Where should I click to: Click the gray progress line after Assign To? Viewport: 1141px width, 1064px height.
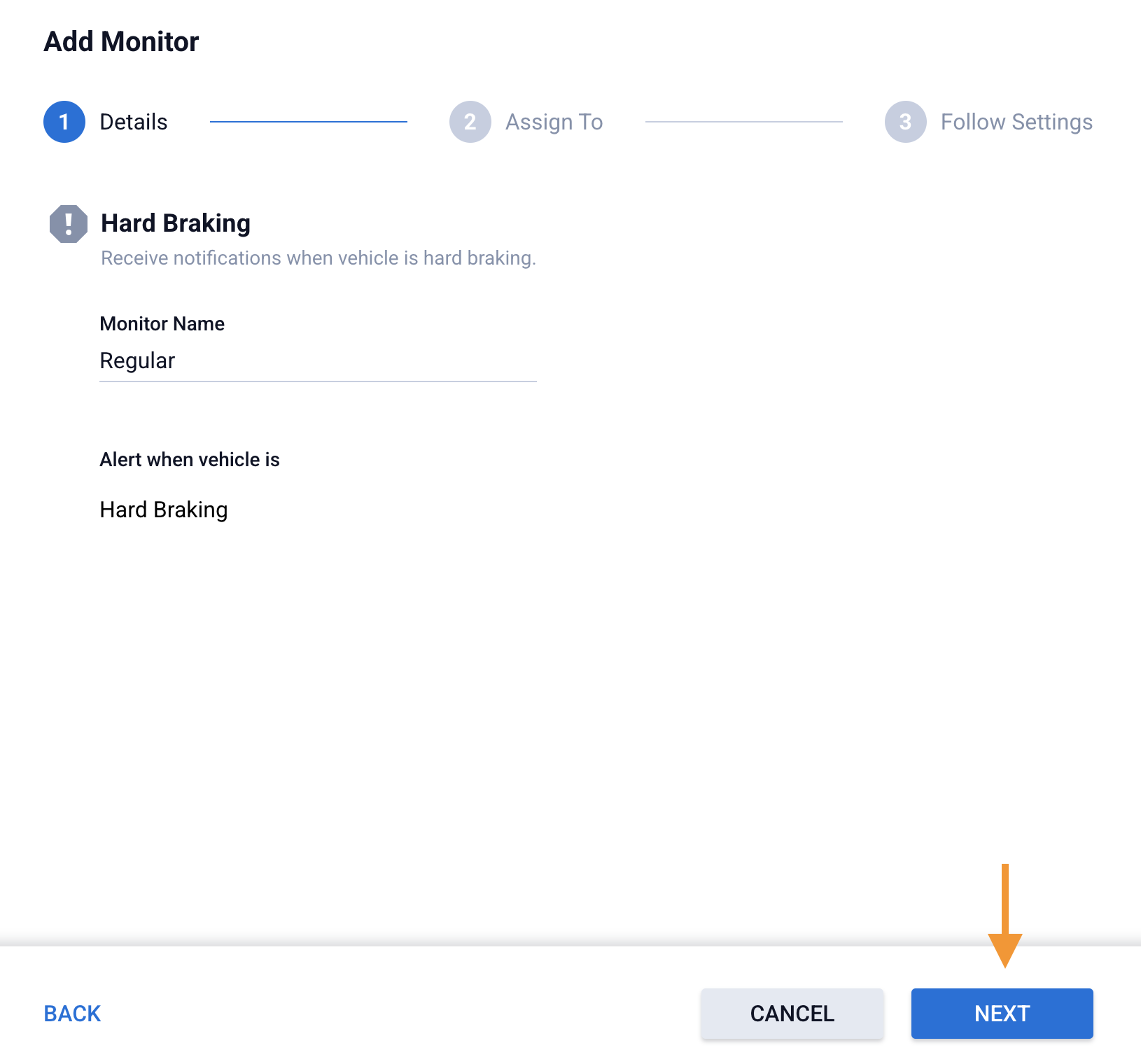743,122
